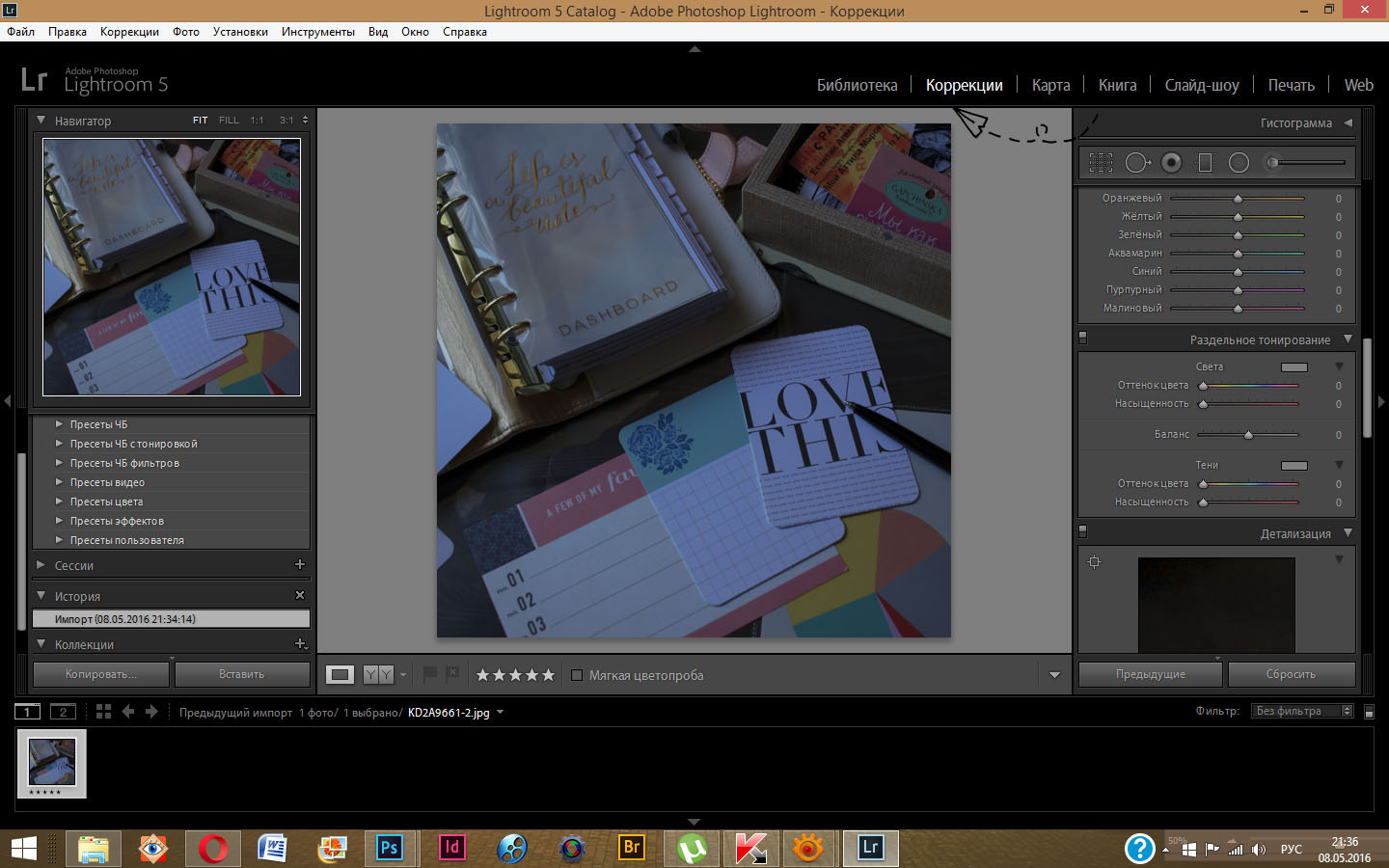The image size is (1389, 868).
Task: Switch to the Карта module
Action: coord(1050,85)
